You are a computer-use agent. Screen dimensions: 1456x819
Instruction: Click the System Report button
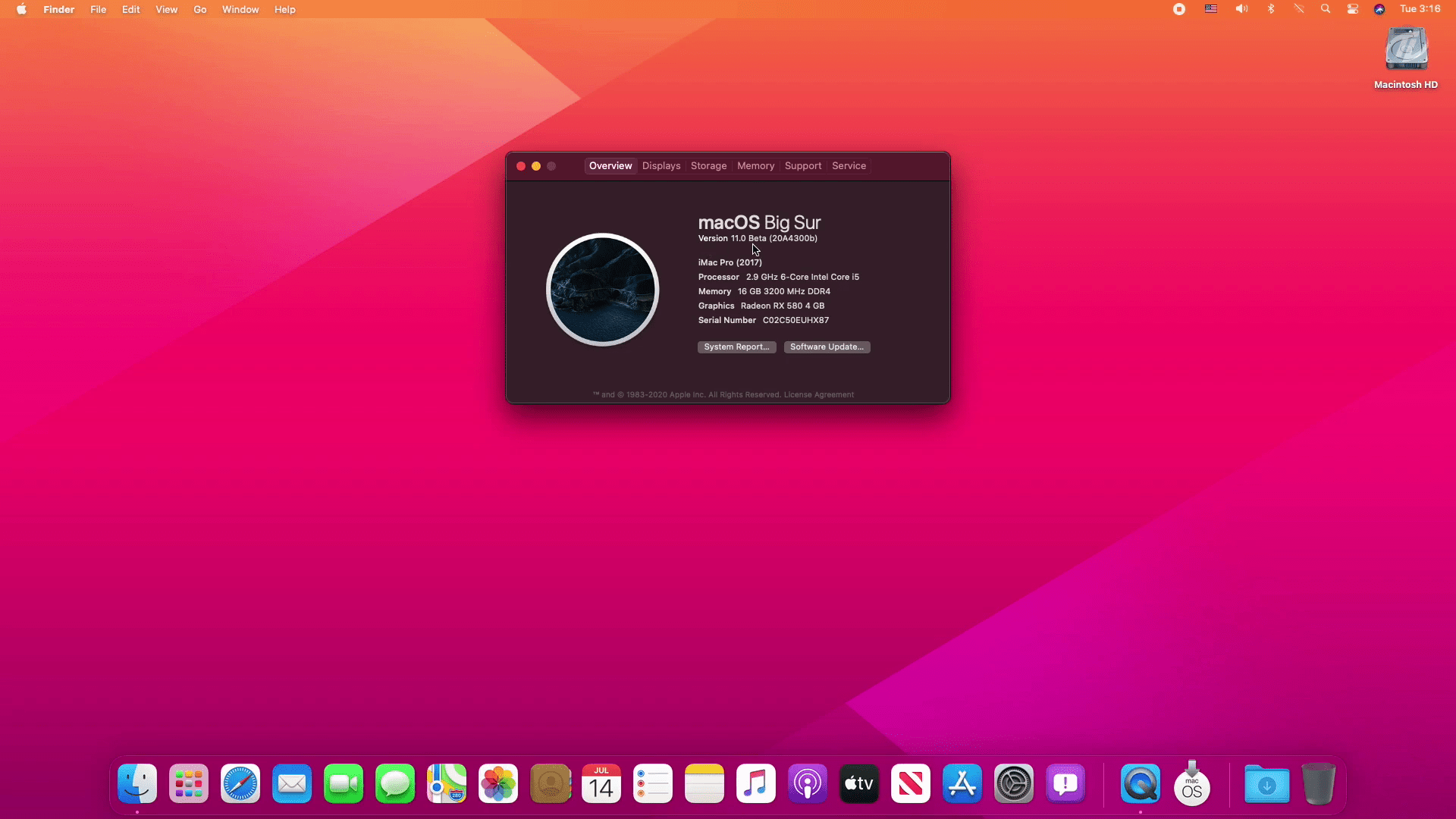736,346
